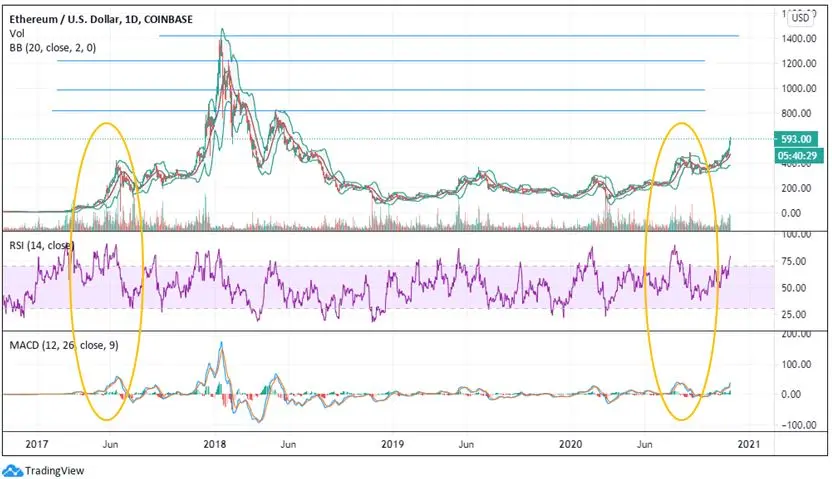The height and width of the screenshot is (479, 832).
Task: Click the 593.00 current price tag
Action: 796,139
